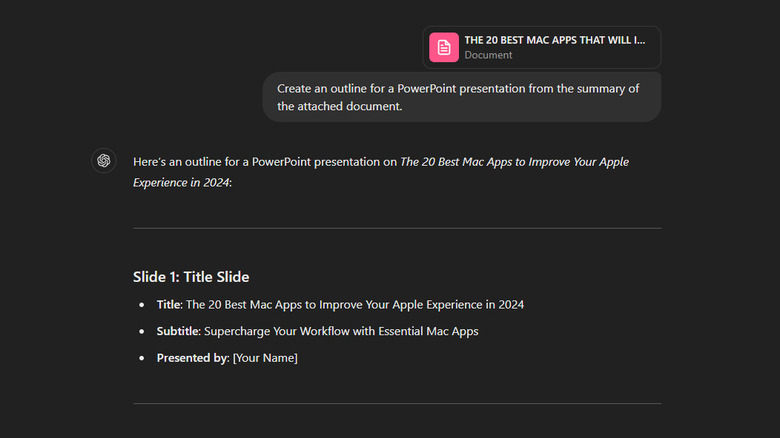Viewport: 780px width, 438px height.
Task: Open the attached 20 Best Mac Apps file title
Action: (554, 40)
